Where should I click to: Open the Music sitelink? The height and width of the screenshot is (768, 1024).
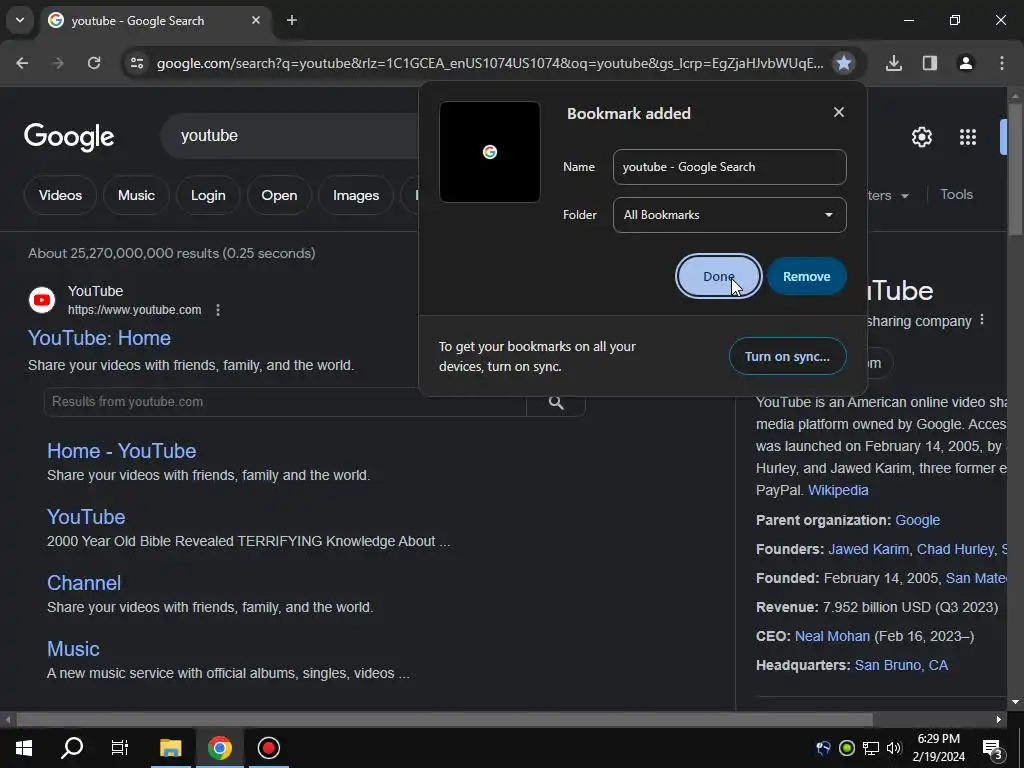coord(73,649)
